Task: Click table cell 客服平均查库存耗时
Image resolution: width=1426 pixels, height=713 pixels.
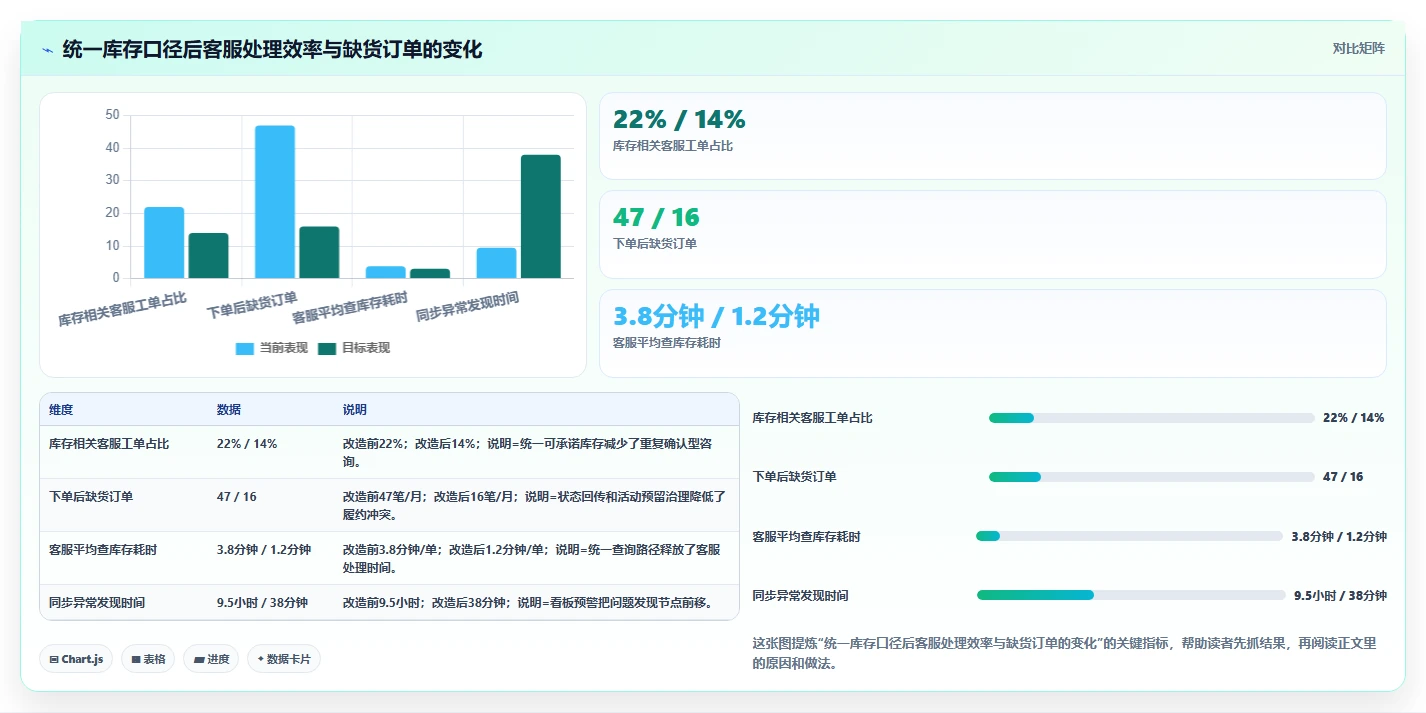Action: click(x=103, y=549)
